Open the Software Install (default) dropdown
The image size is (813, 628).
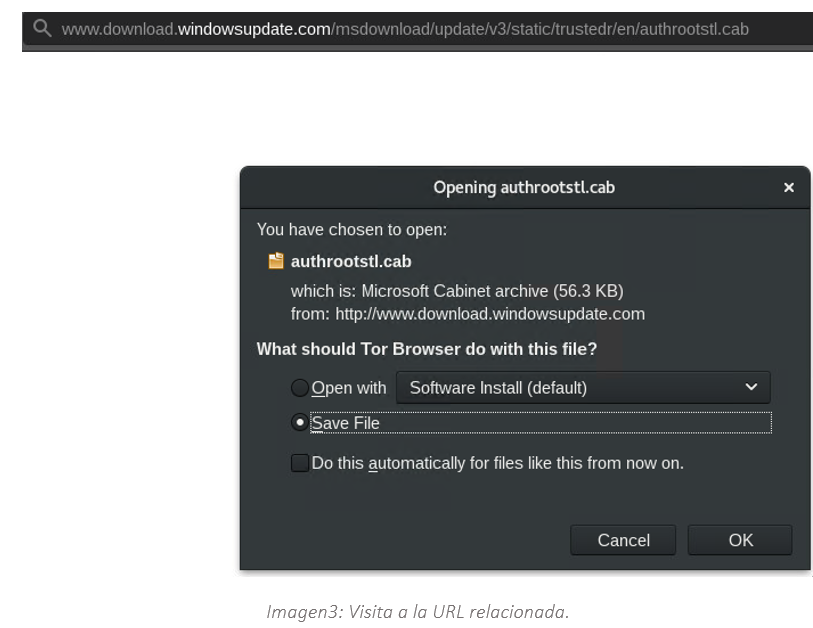[583, 388]
